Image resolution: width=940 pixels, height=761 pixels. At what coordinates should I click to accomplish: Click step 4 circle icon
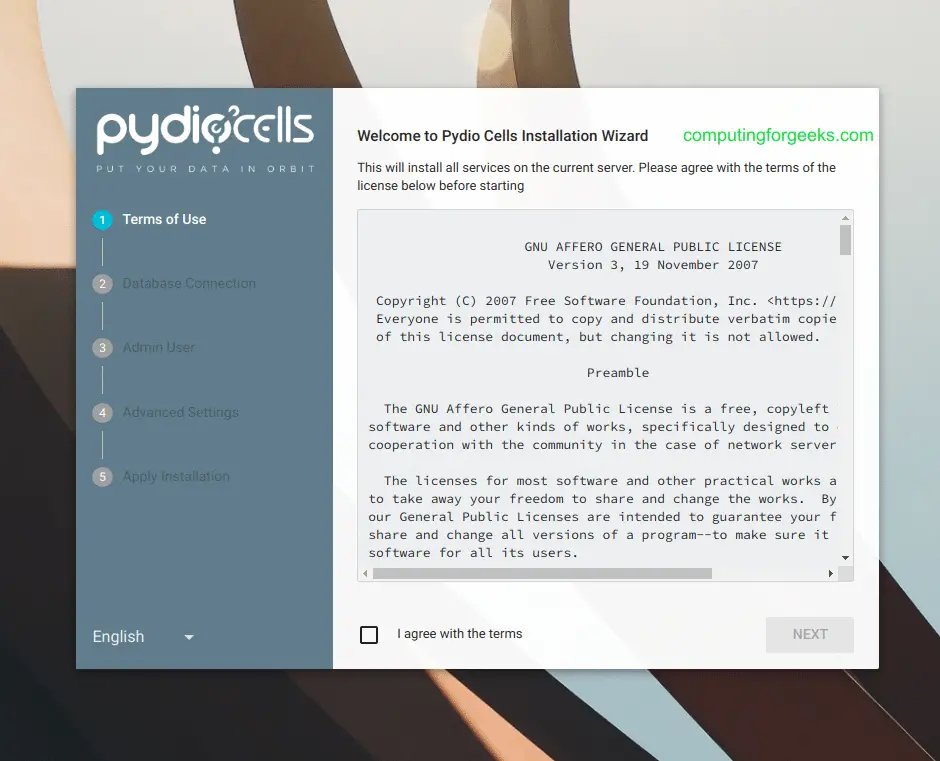[103, 413]
